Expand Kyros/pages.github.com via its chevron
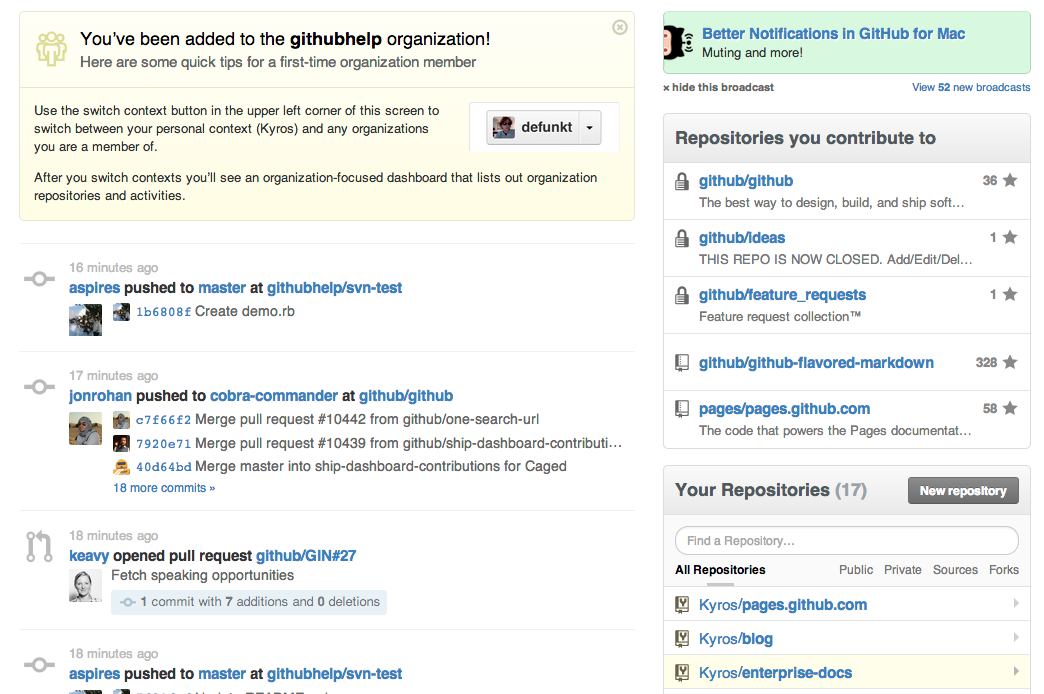This screenshot has height=694, width=1044. click(x=1016, y=604)
